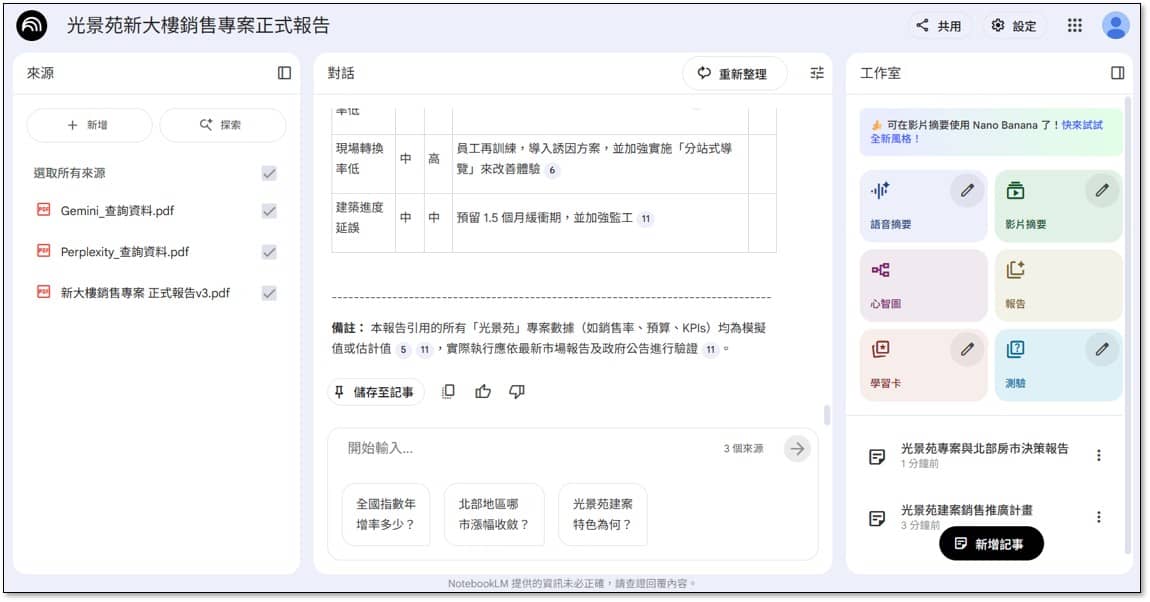Open chat configuration sliders icon
The height and width of the screenshot is (602, 1150).
pos(817,73)
